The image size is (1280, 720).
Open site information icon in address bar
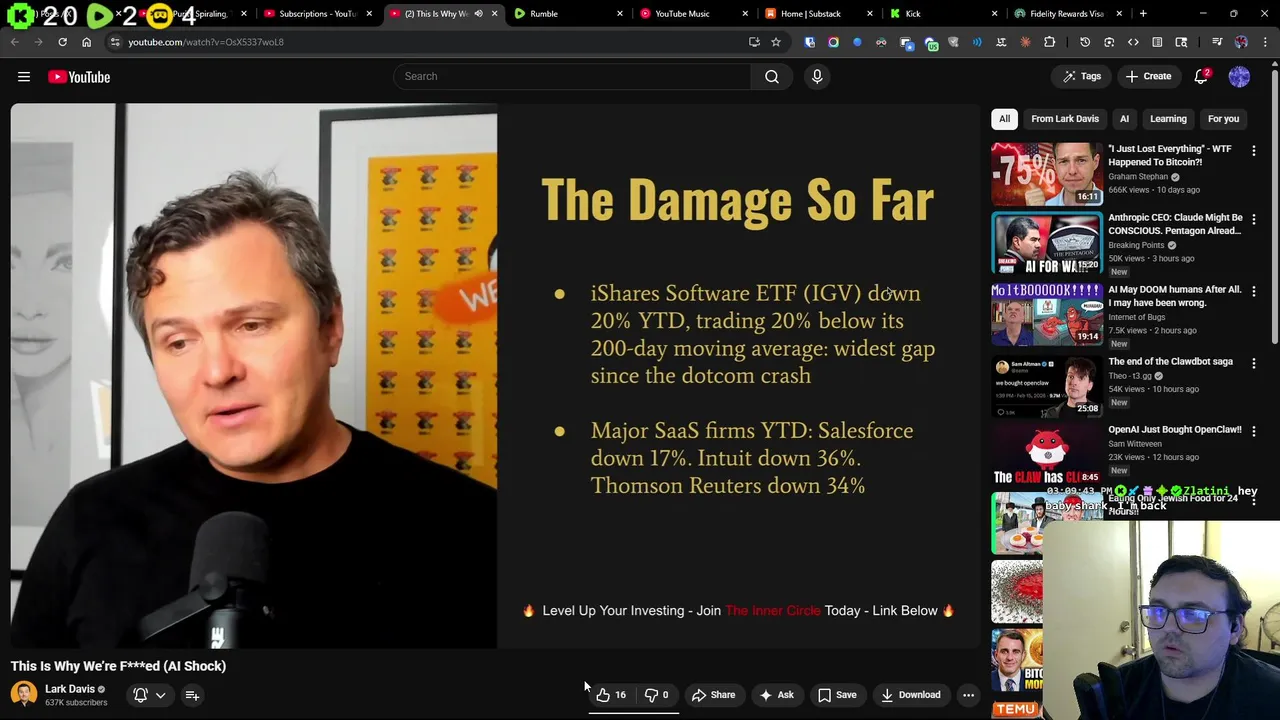(115, 42)
